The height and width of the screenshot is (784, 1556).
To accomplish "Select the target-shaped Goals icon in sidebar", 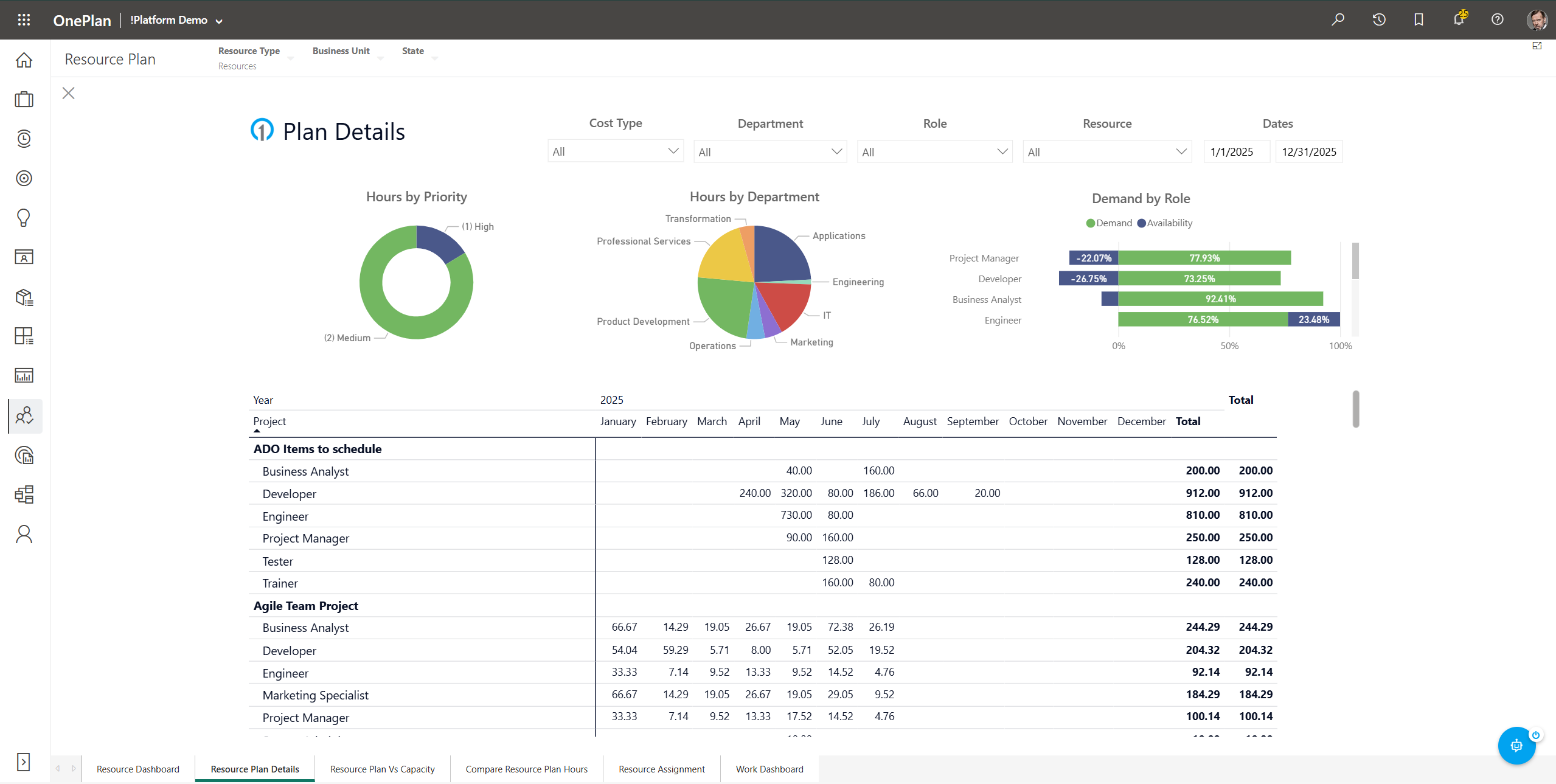I will pos(24,178).
